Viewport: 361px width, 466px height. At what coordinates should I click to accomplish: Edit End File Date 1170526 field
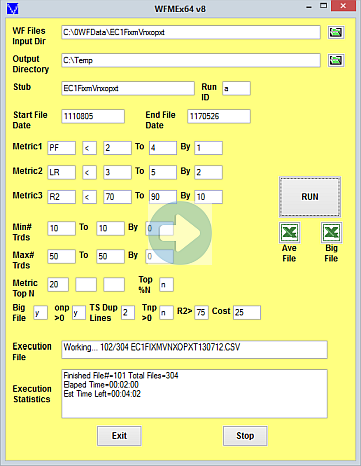point(219,116)
